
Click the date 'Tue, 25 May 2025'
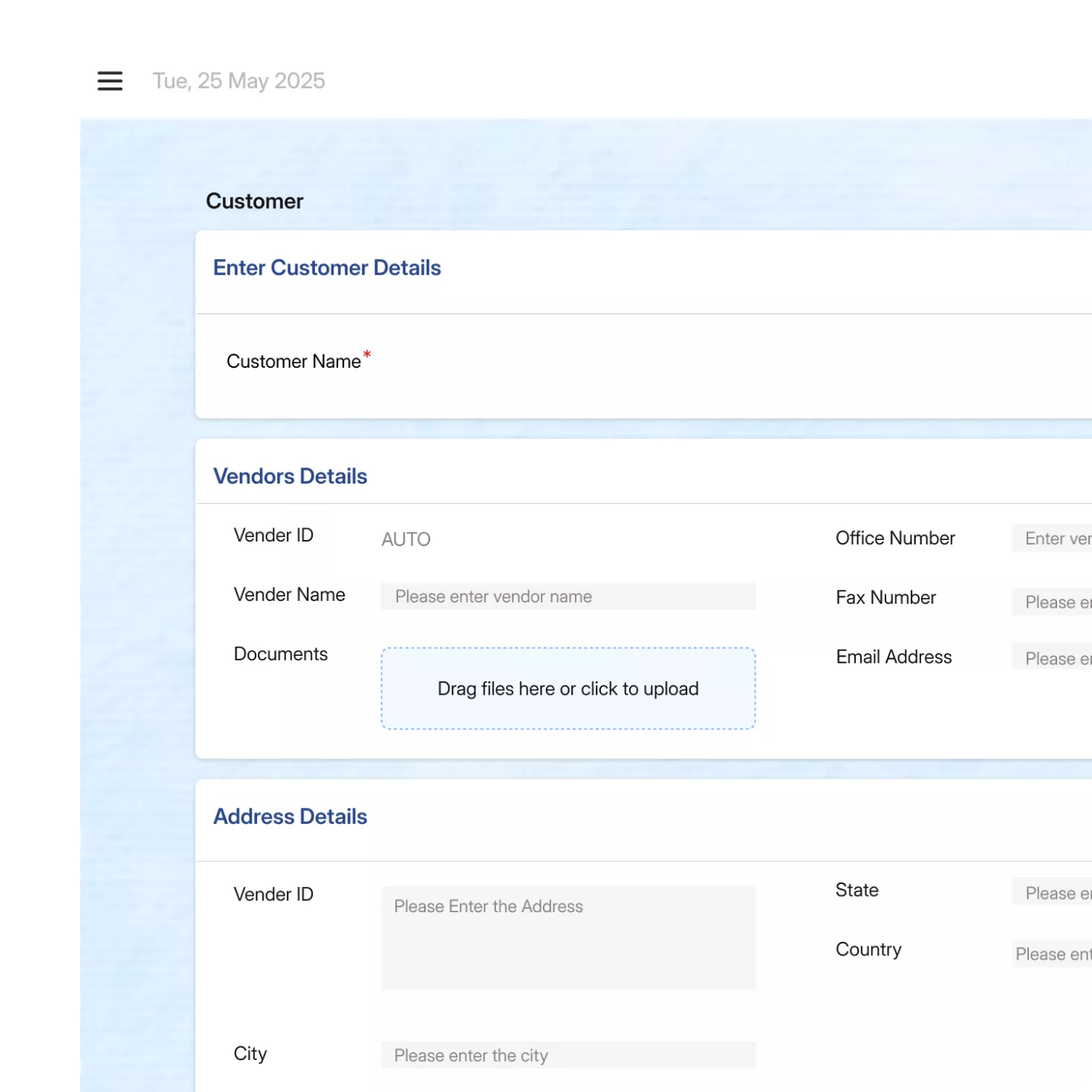coord(238,81)
